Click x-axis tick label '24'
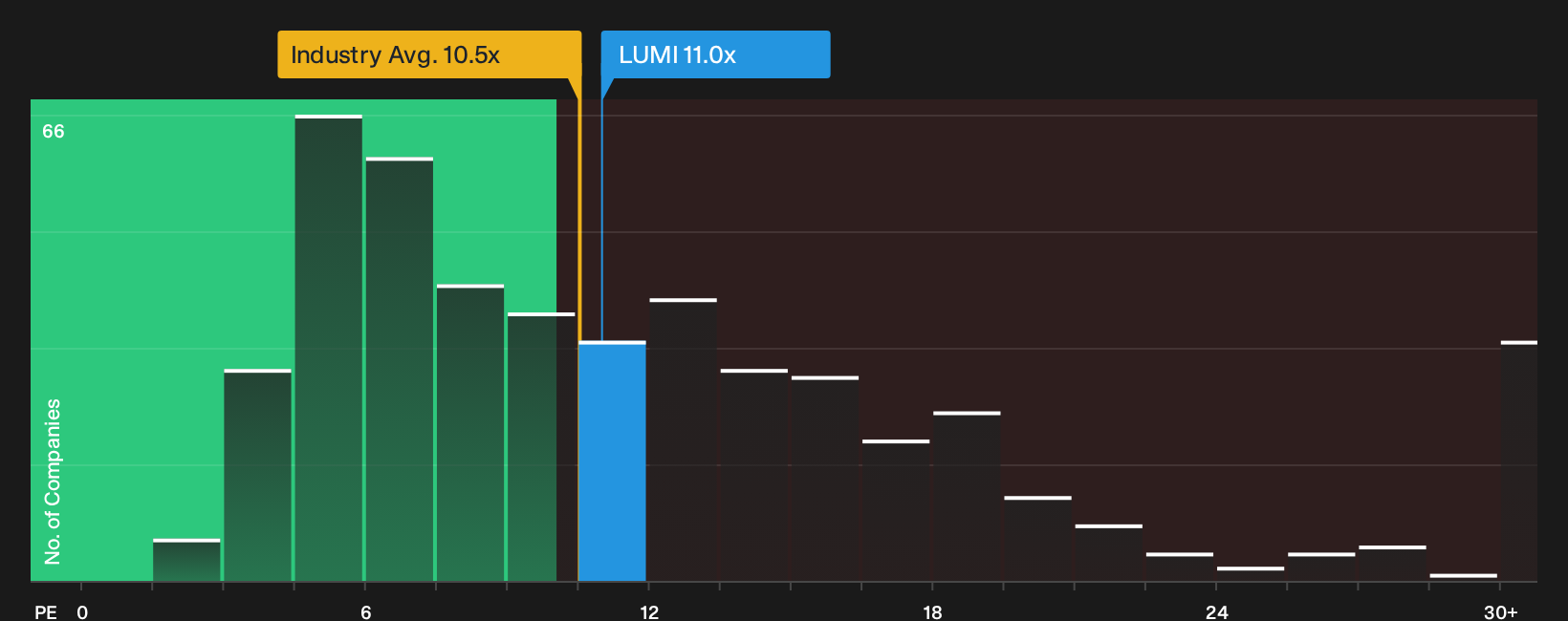 tap(1216, 612)
